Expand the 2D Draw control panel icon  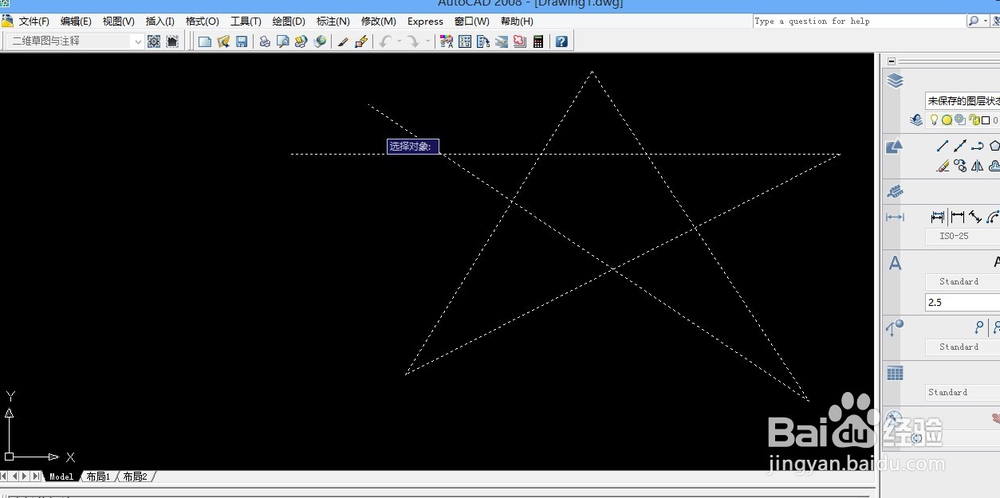pyautogui.click(x=895, y=147)
